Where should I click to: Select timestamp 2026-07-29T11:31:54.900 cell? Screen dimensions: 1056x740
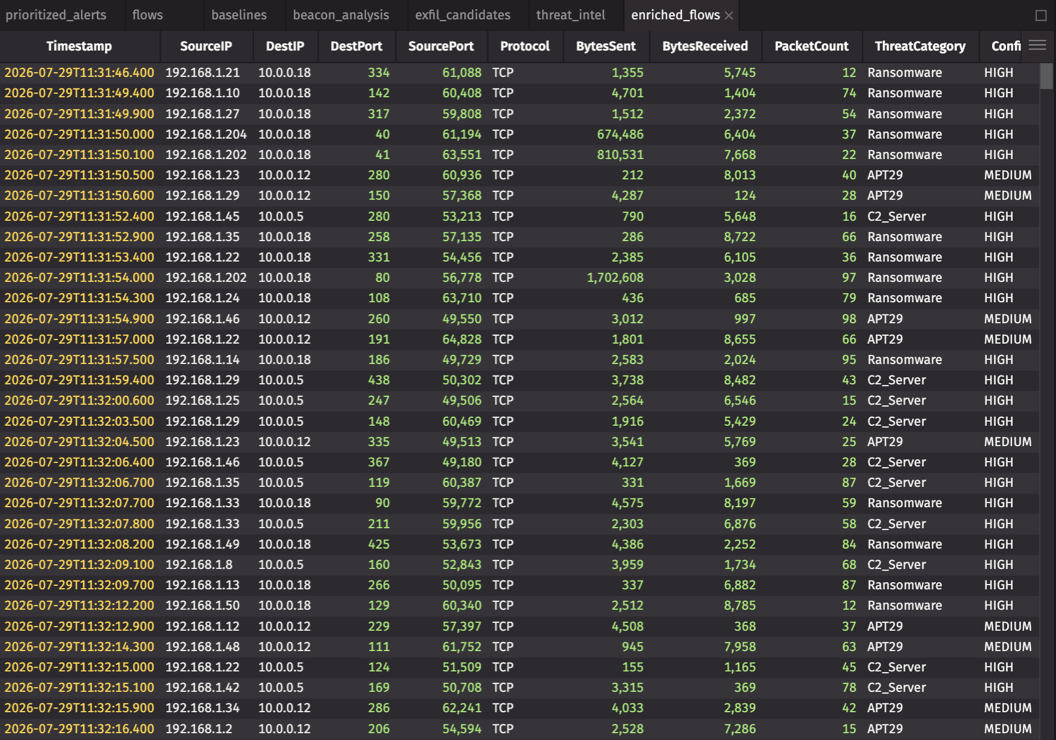coord(79,318)
